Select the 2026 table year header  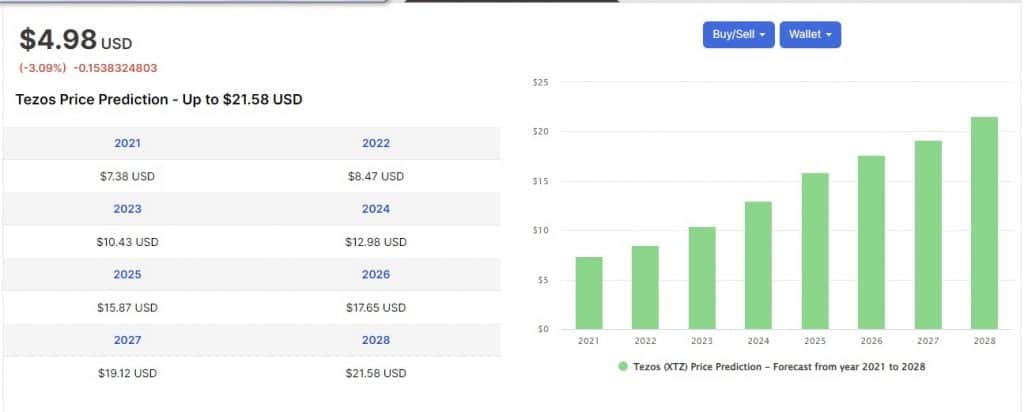pos(376,274)
